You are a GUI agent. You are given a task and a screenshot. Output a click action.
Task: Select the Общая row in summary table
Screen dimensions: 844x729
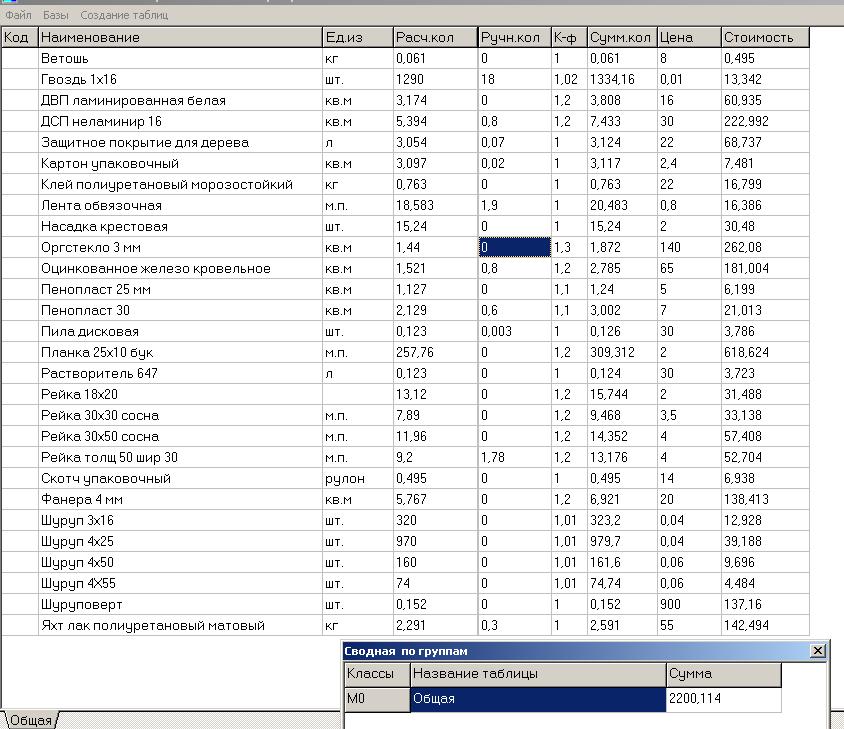coord(538,699)
